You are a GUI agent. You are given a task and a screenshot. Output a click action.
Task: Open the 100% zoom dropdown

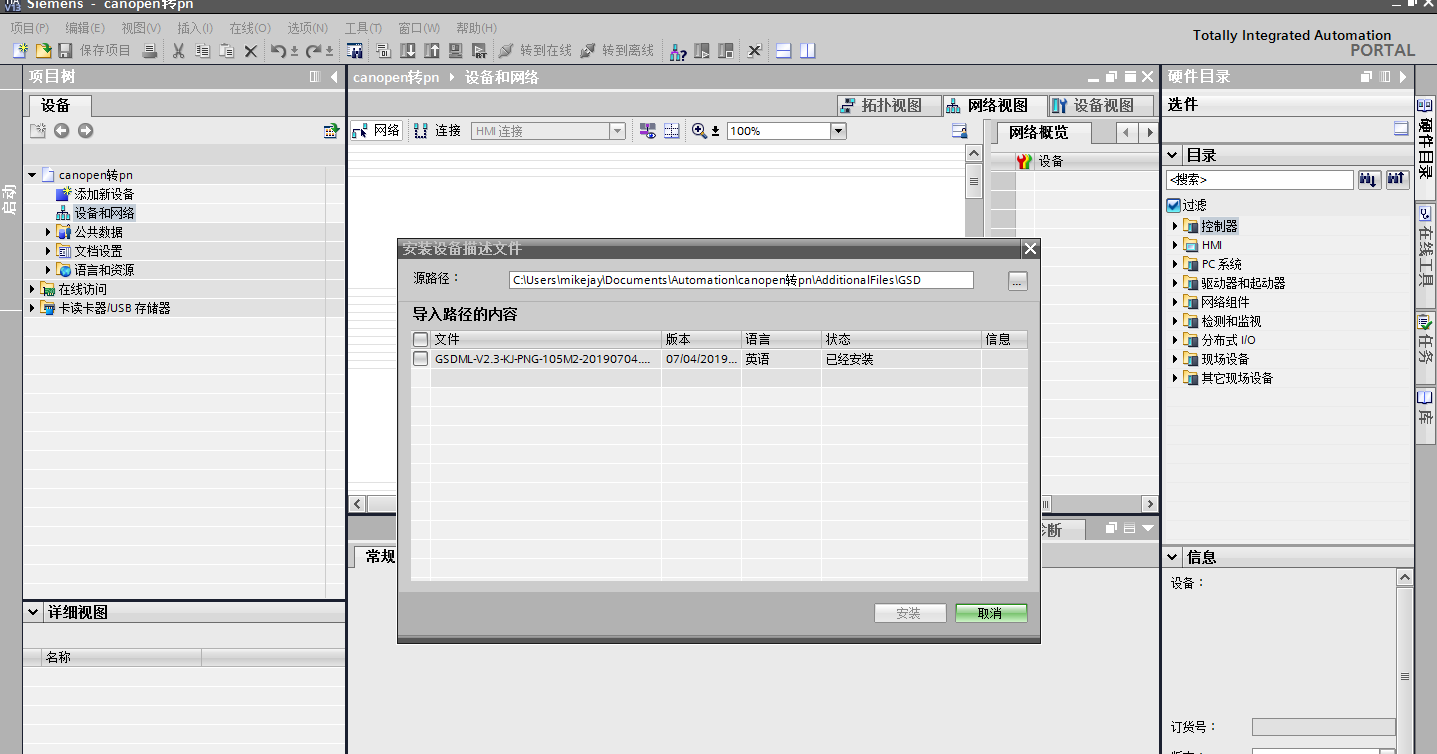[838, 131]
